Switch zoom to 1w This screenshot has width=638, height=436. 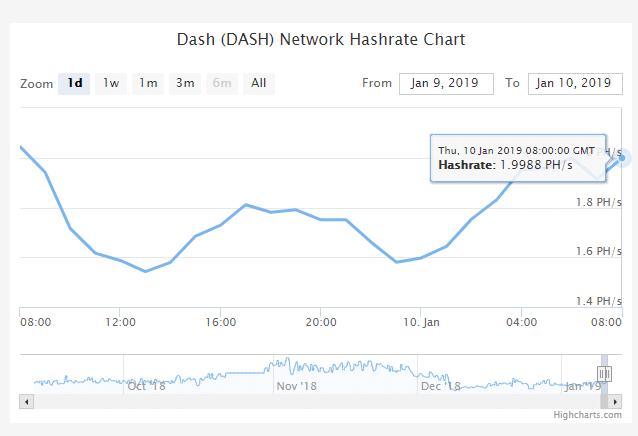(111, 83)
